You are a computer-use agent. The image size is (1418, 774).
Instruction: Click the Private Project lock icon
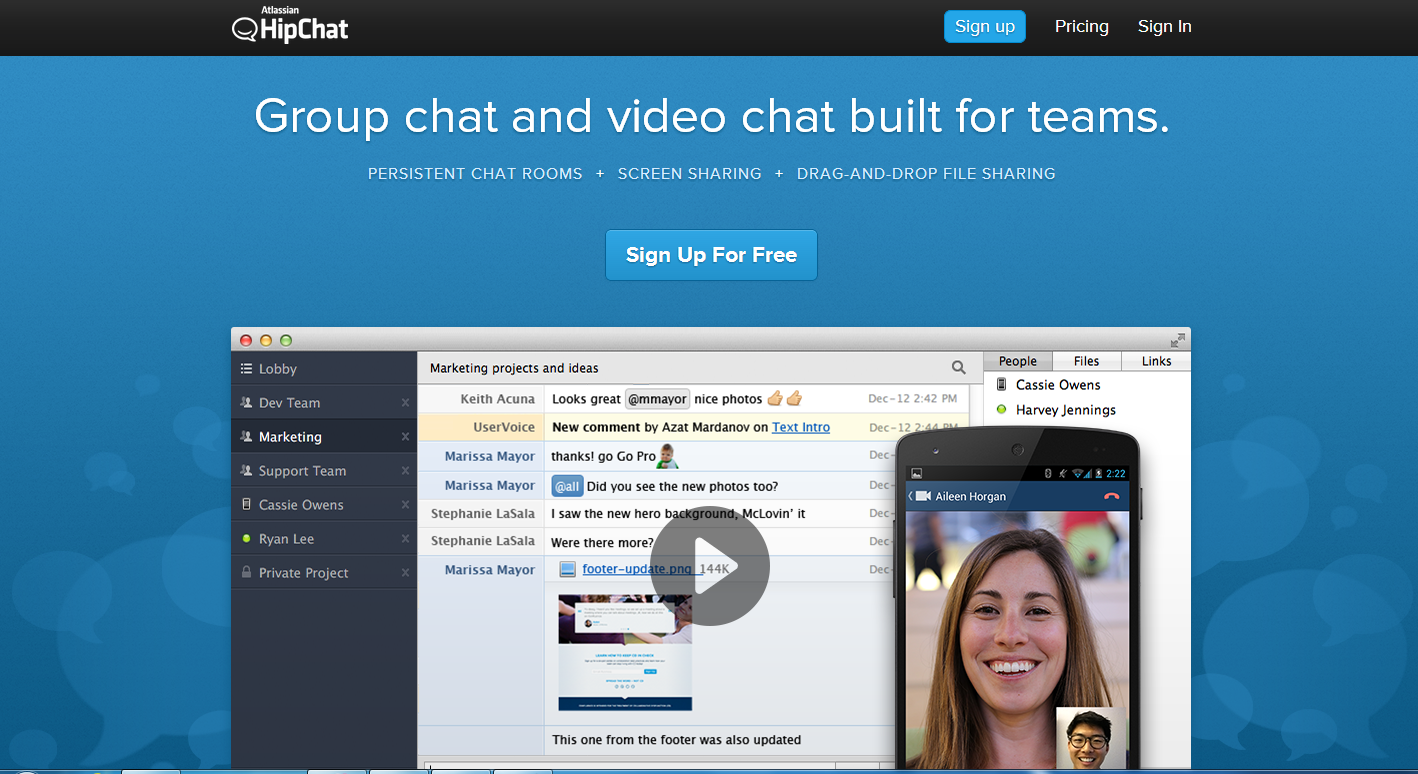point(246,573)
